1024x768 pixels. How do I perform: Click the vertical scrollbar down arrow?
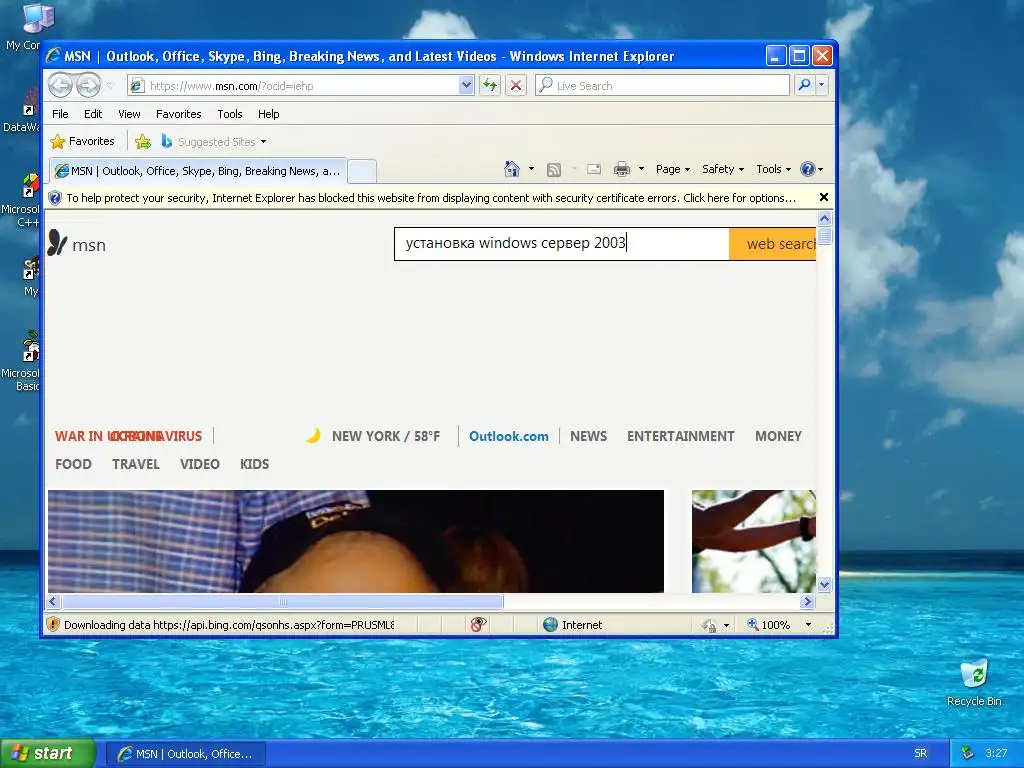tap(824, 584)
